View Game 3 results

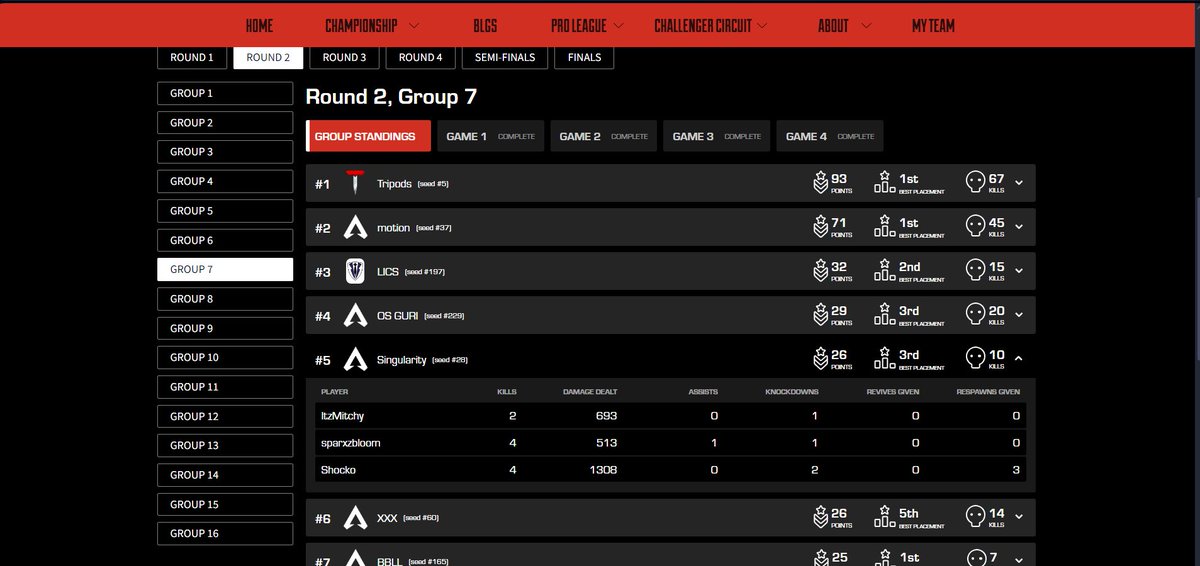(x=717, y=136)
